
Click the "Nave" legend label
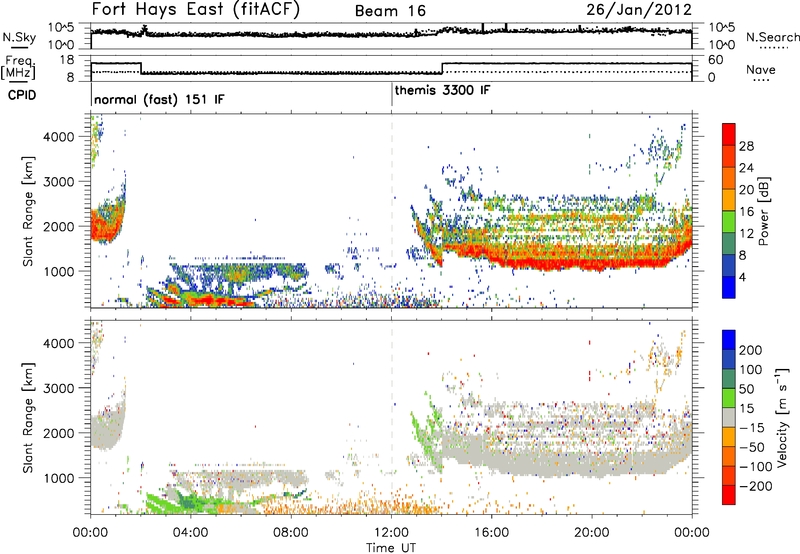(761, 69)
